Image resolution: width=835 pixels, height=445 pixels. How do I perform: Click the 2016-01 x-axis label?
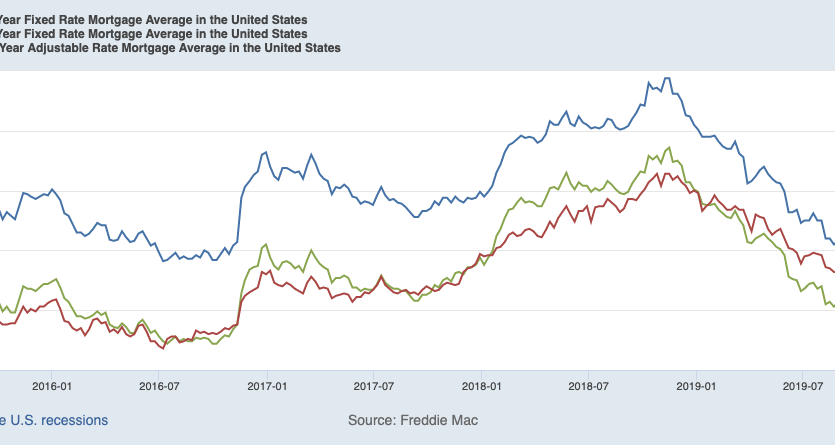pyautogui.click(x=52, y=385)
